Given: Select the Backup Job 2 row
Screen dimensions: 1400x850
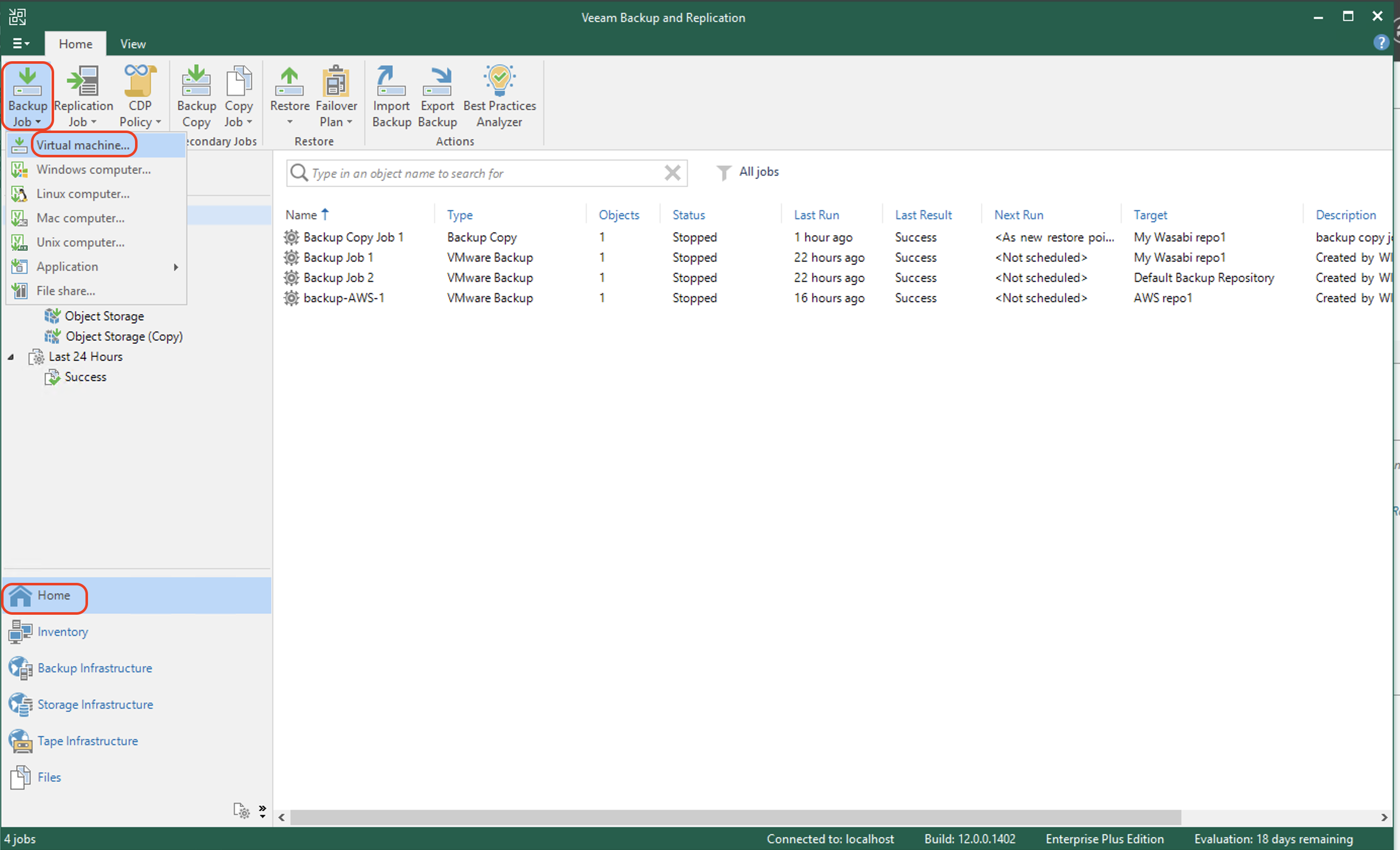Looking at the screenshot, I should tap(838, 278).
